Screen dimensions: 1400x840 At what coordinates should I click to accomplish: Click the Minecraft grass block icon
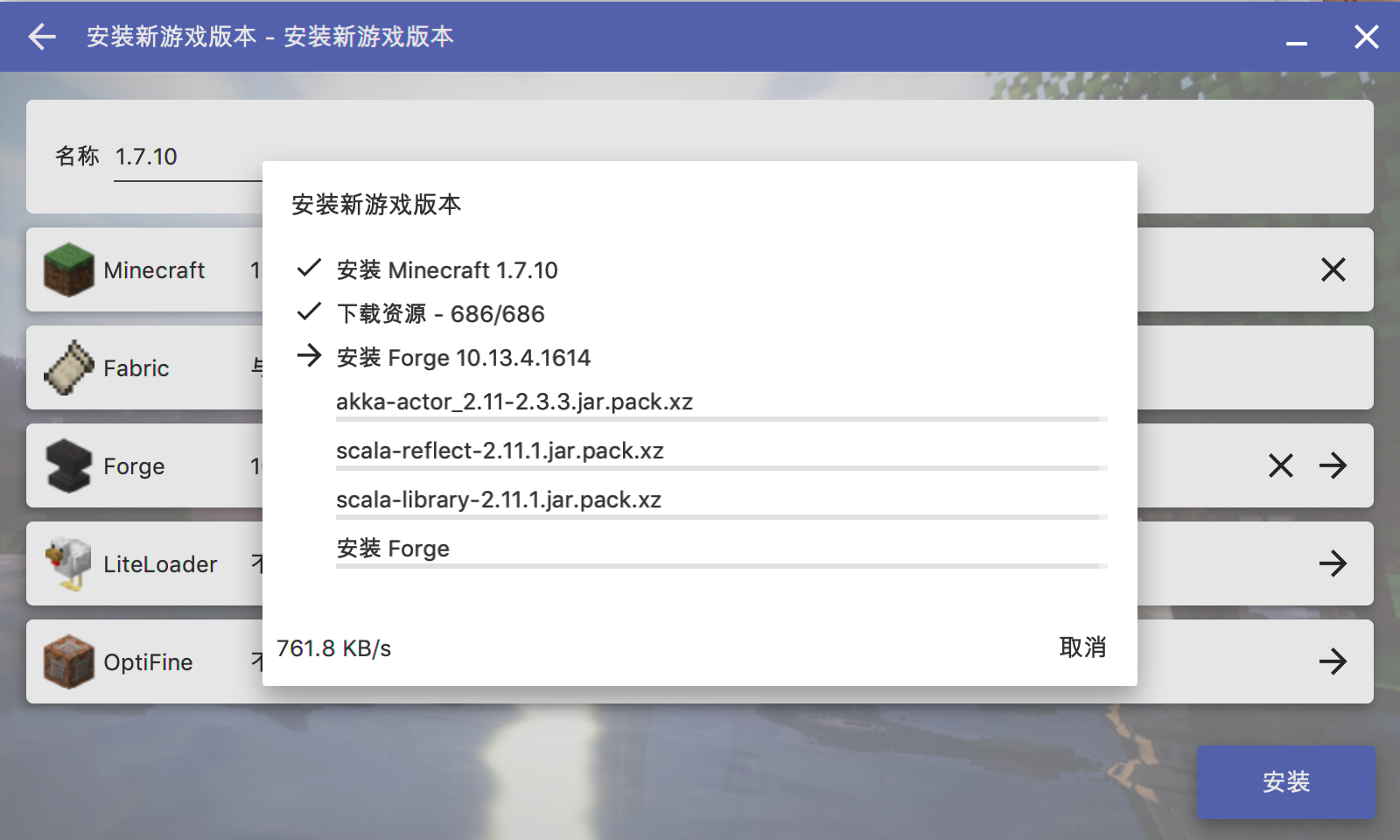tap(69, 269)
